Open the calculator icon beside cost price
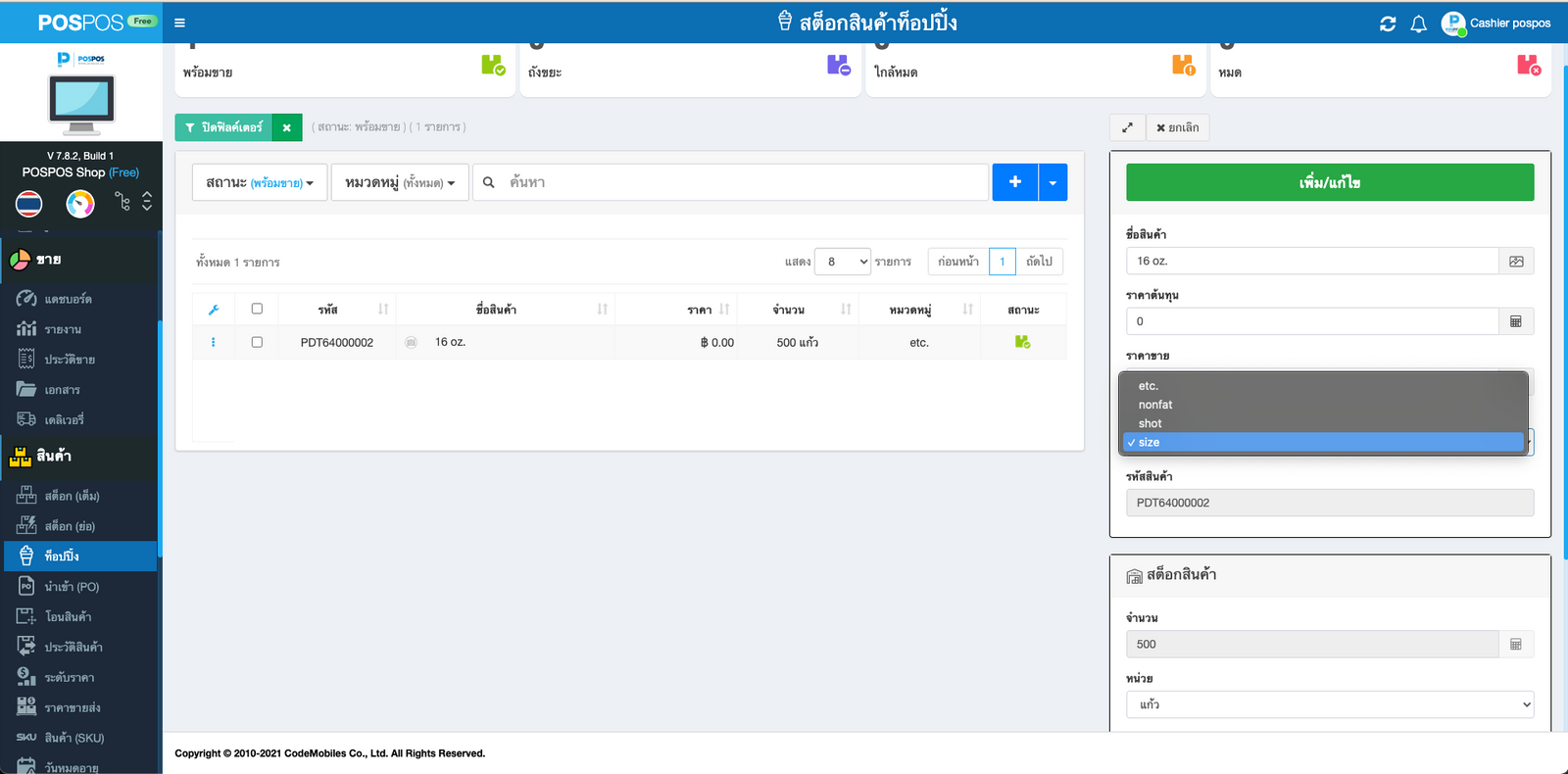Screen dimensions: 1568x774 tap(1515, 321)
